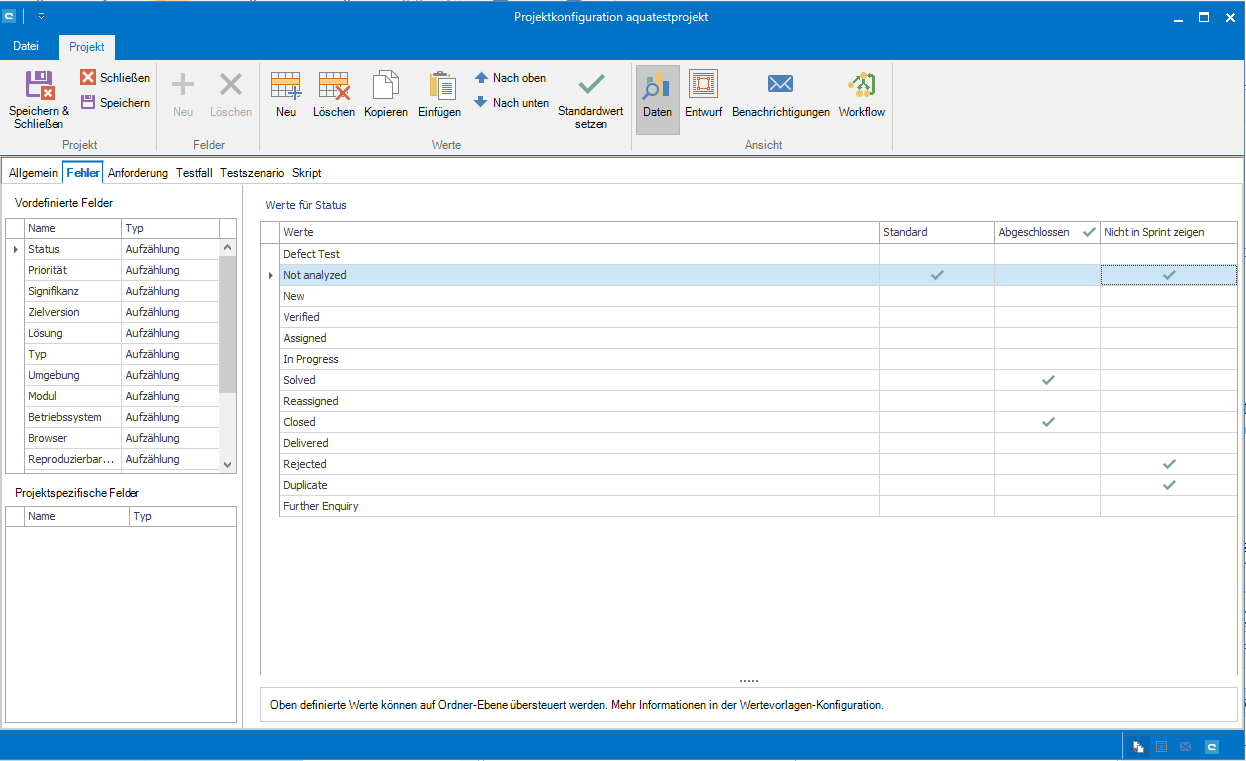
Task: Set default via Standardwert setzen checkmark
Action: coord(591,87)
